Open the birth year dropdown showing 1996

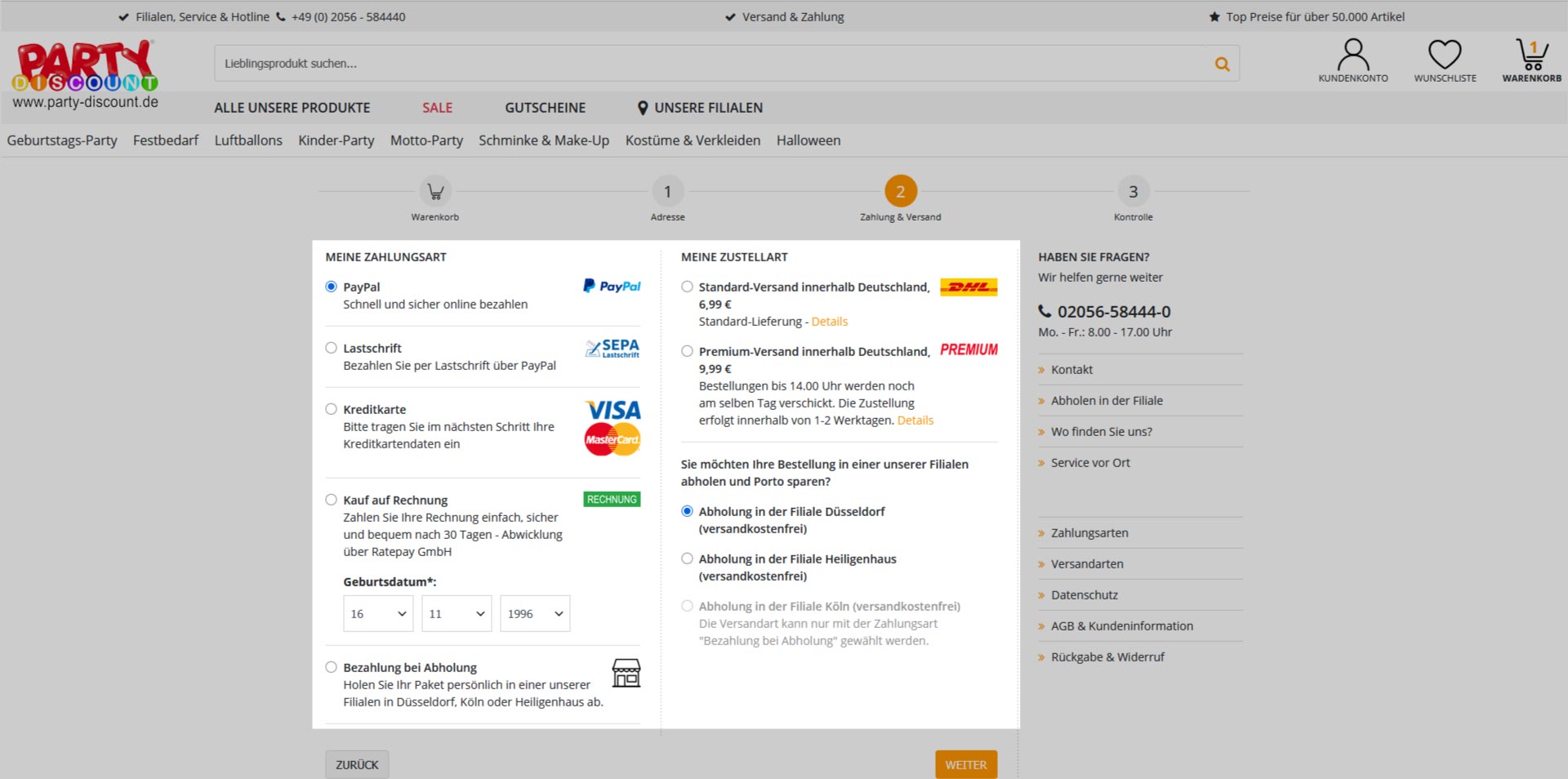(535, 613)
